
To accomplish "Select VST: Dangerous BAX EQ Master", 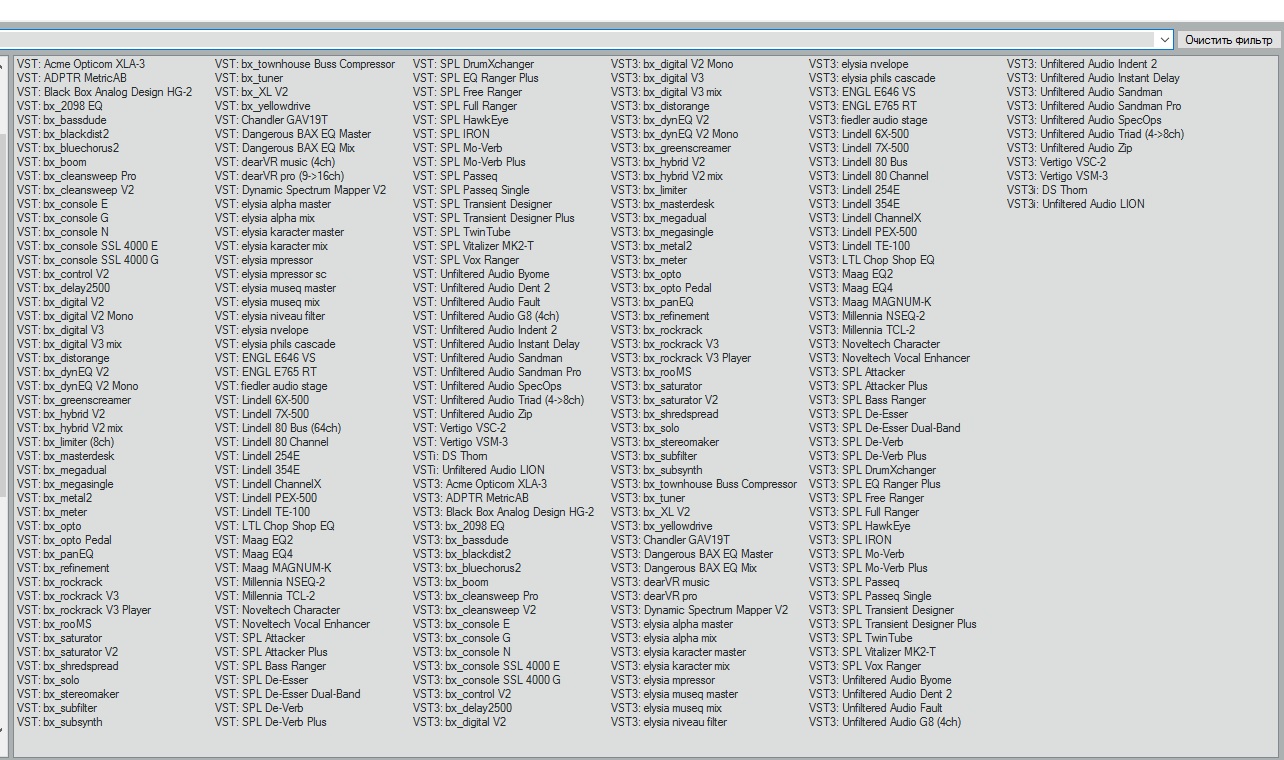I will (293, 134).
